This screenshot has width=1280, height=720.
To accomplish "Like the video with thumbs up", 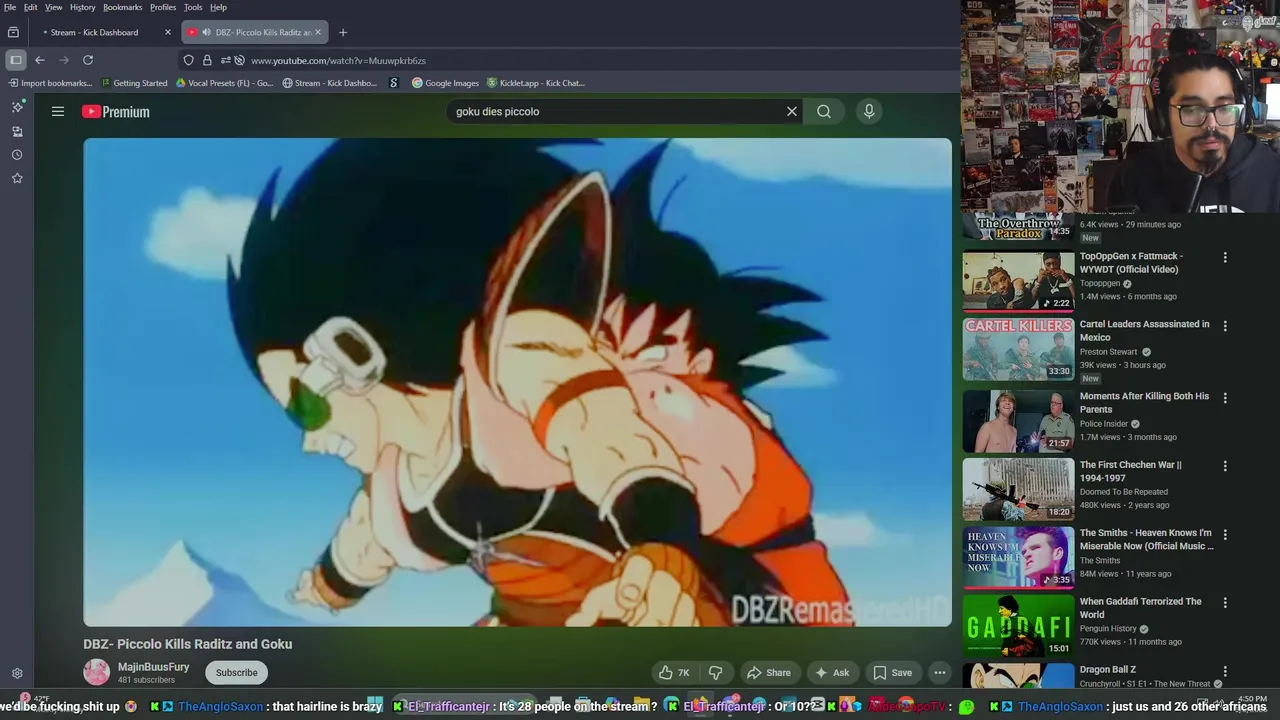I will (x=673, y=673).
